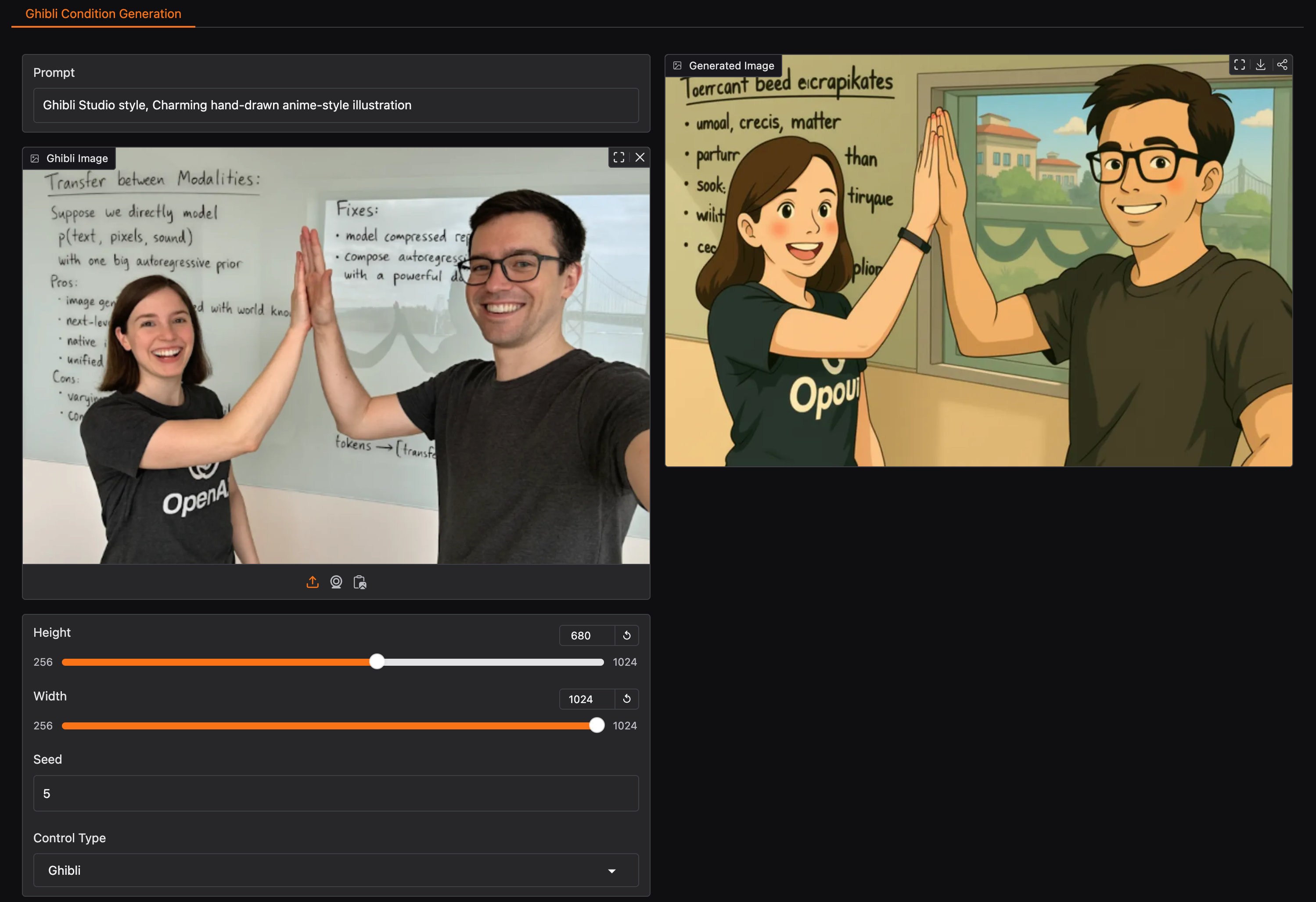View the Ghibli Image input in fullscreen
Screen dimensions: 1316x902
(618, 158)
